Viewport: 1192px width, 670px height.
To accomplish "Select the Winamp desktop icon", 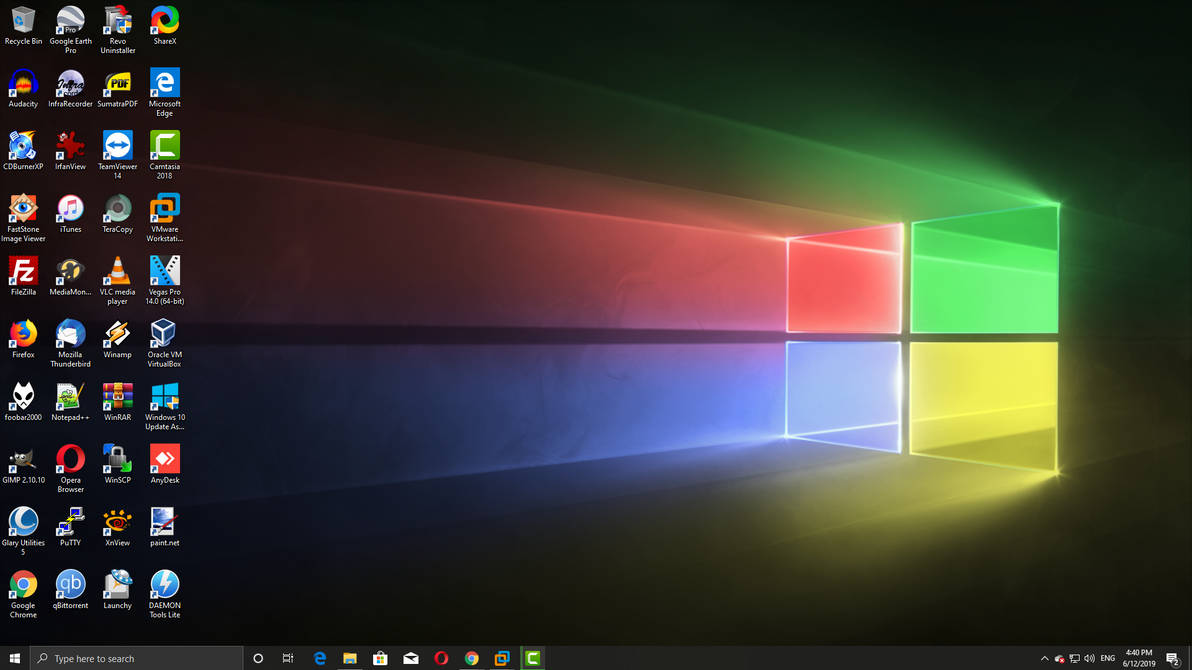I will 118,339.
